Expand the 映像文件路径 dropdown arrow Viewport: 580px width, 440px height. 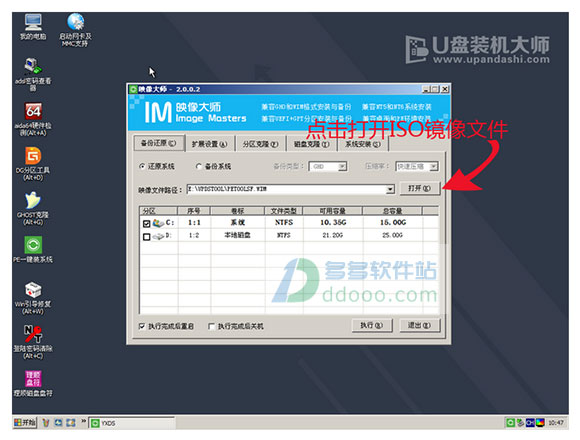[x=390, y=189]
